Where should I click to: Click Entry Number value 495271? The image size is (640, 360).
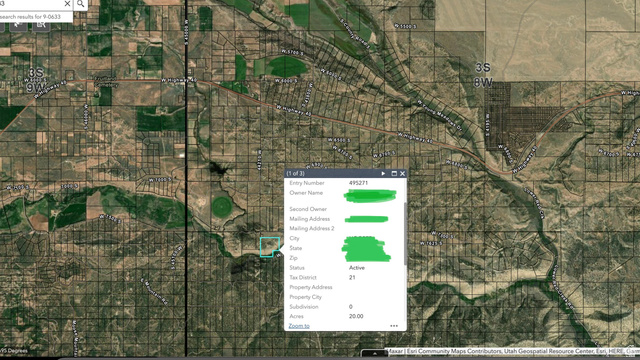click(358, 183)
